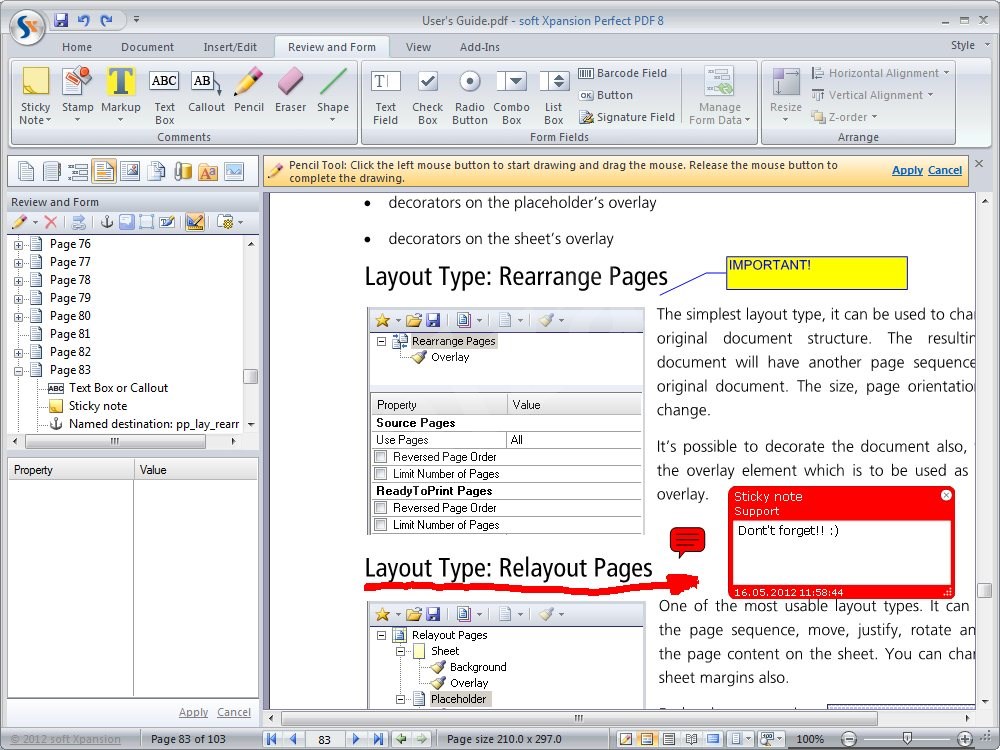Open the pages panel icon
This screenshot has height=750, width=1000.
click(26, 172)
